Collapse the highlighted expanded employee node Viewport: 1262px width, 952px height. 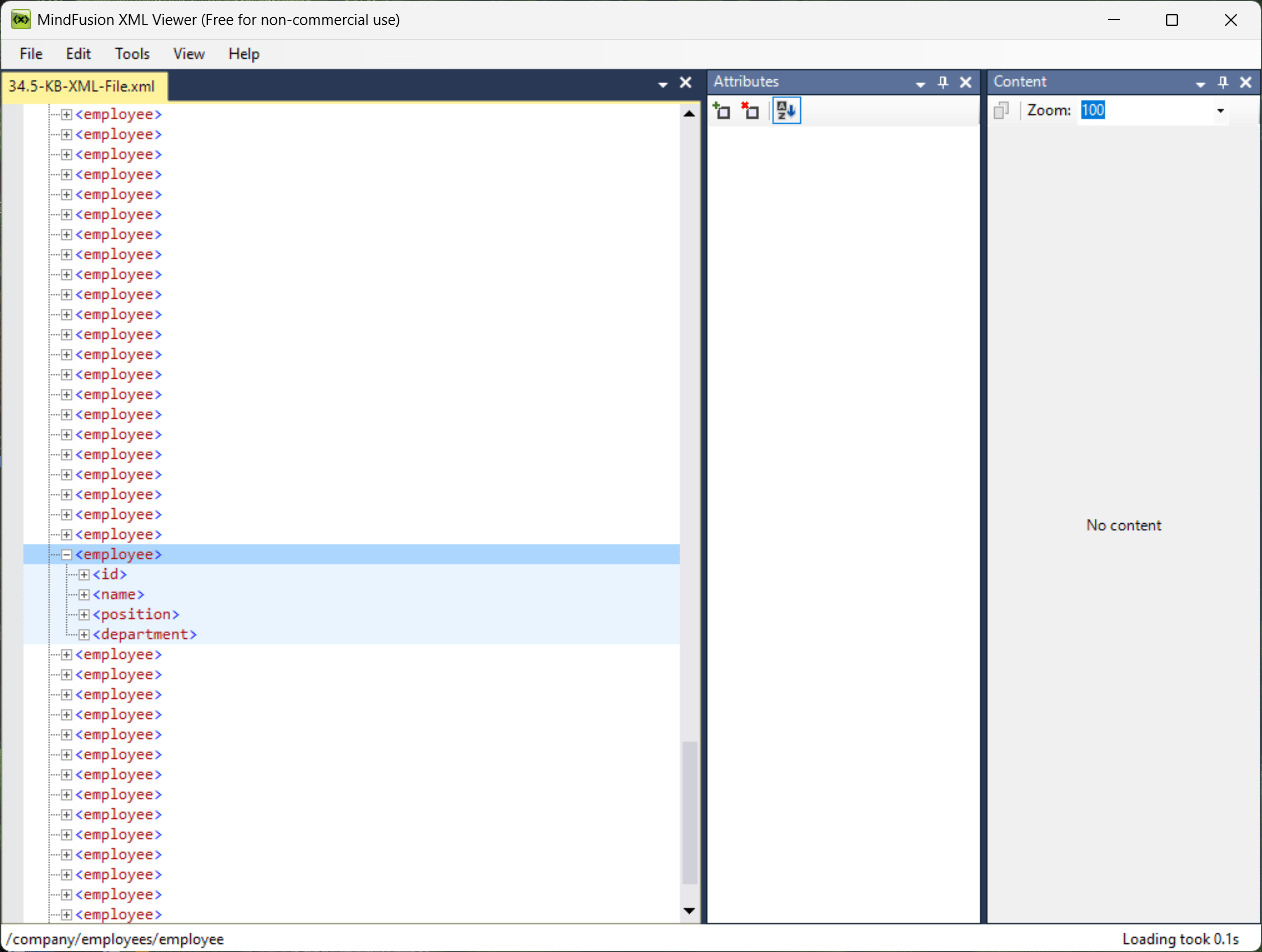pyautogui.click(x=67, y=554)
